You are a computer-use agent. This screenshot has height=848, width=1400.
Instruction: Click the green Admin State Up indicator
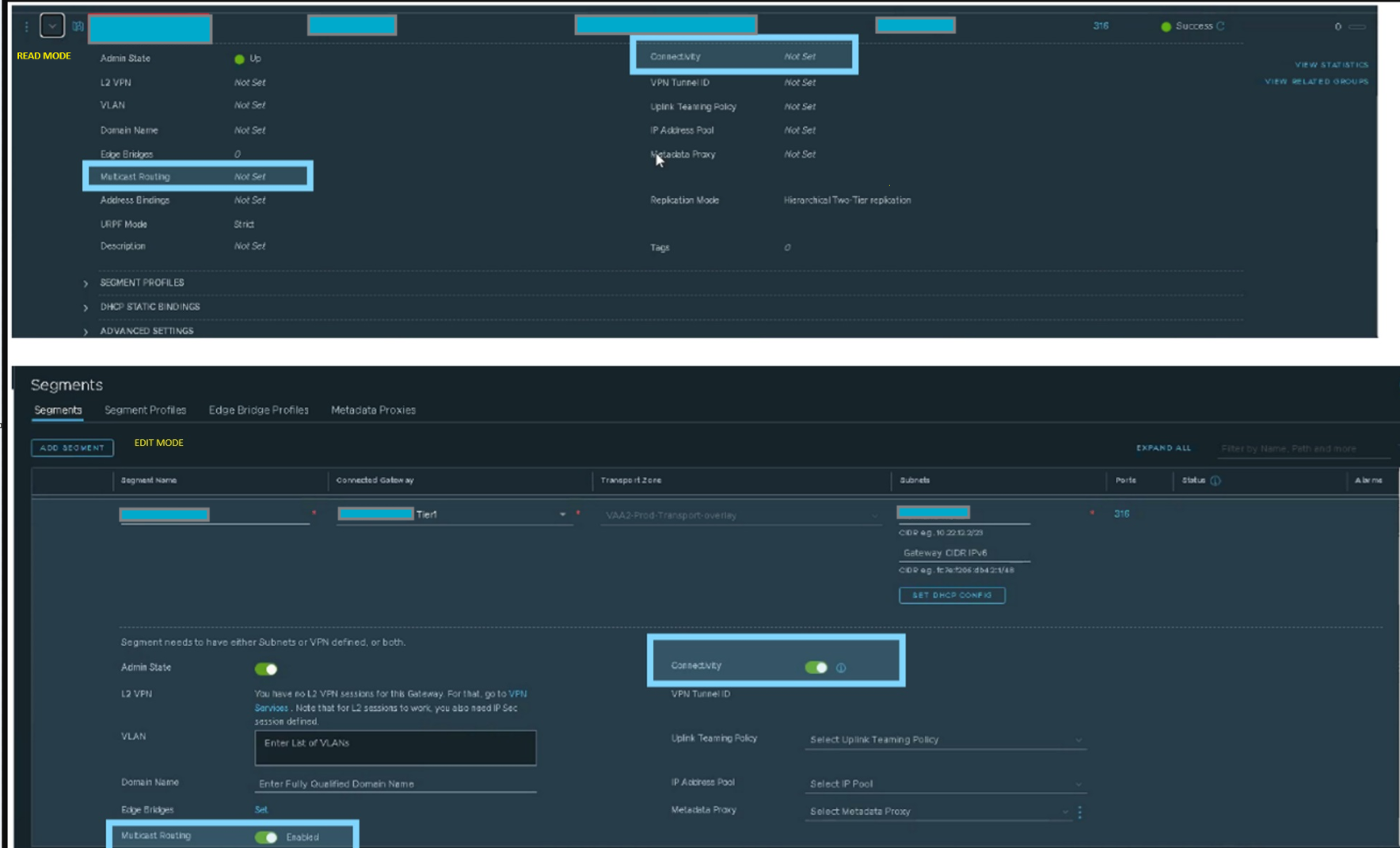coord(239,59)
